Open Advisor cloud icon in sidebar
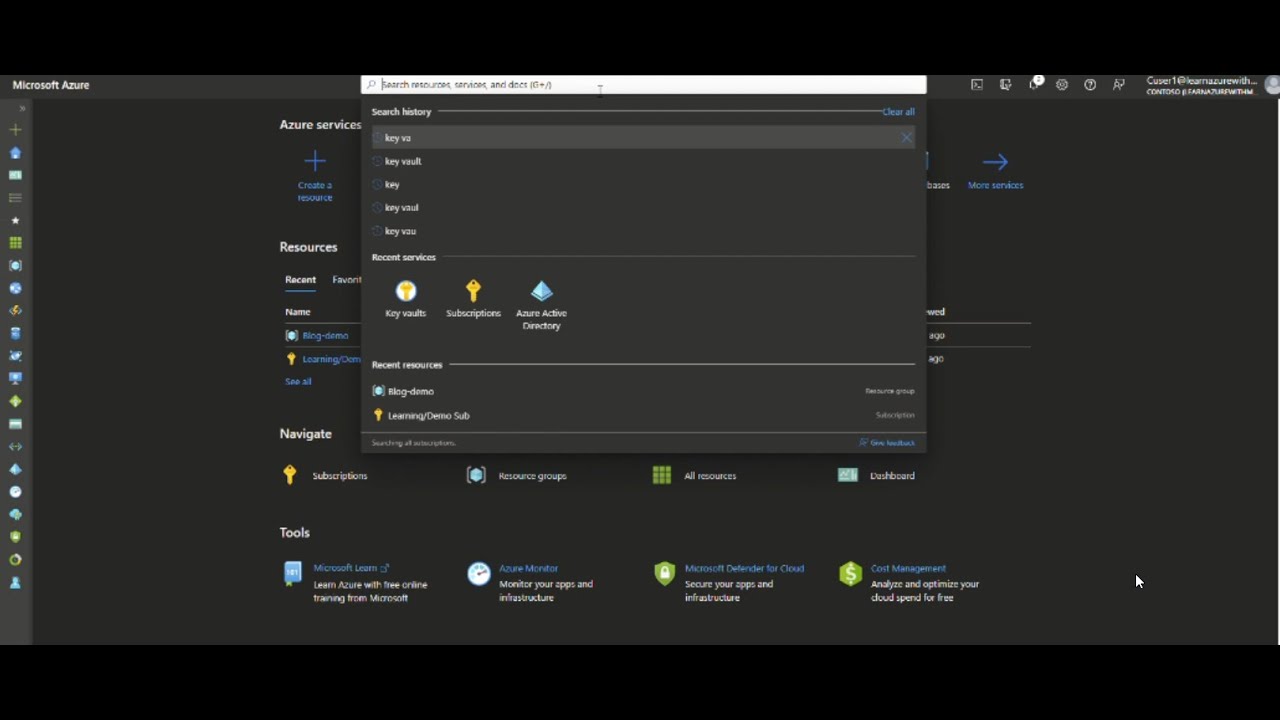The width and height of the screenshot is (1280, 720). point(15,514)
